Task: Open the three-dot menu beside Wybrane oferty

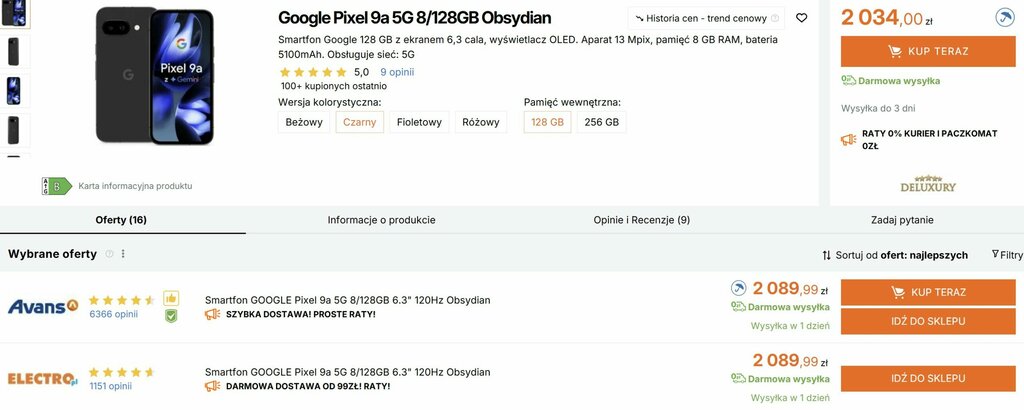Action: (123, 254)
